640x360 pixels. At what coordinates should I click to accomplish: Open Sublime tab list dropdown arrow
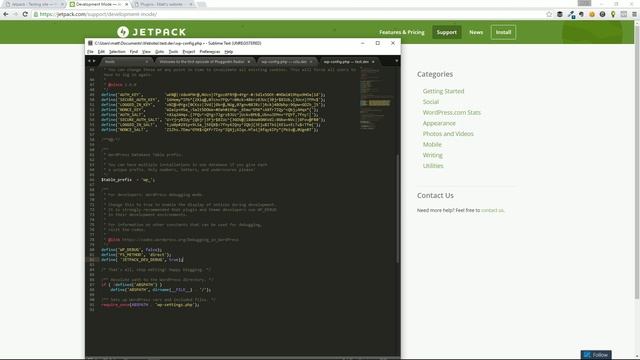click(396, 61)
